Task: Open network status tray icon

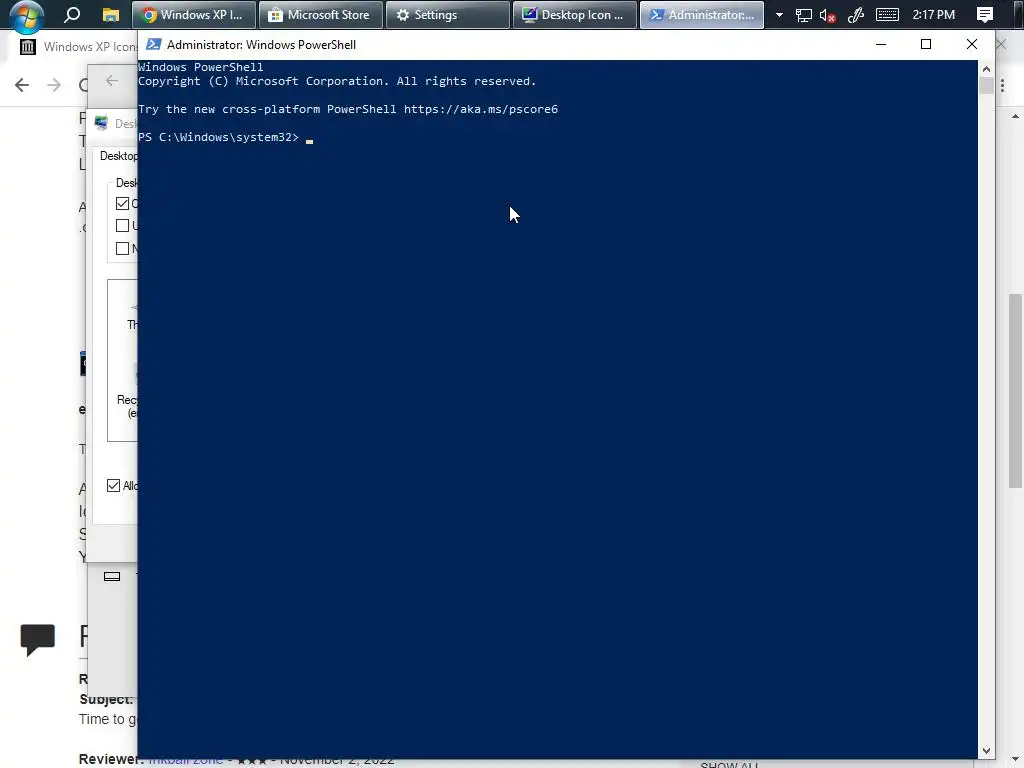Action: click(803, 15)
